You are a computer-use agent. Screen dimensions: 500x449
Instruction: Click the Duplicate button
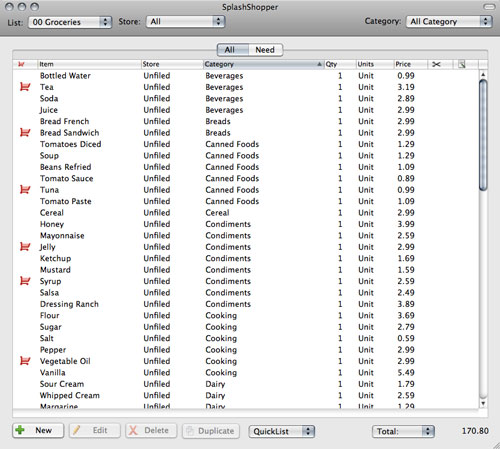[211, 431]
